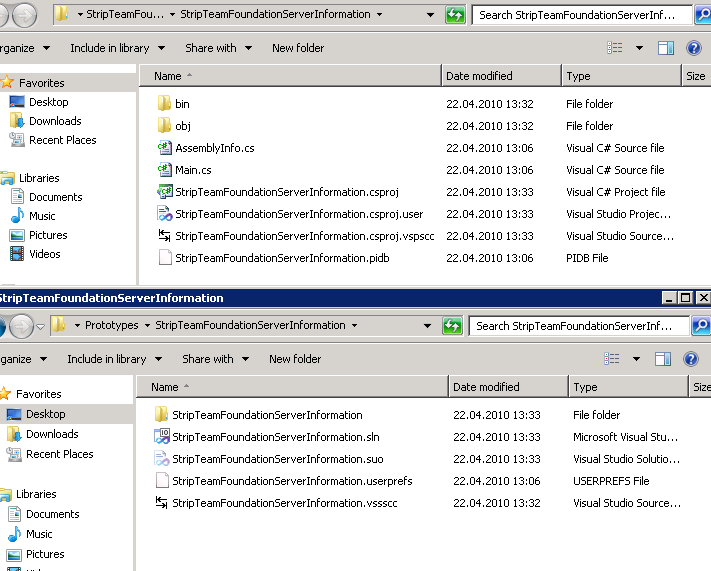The width and height of the screenshot is (711, 571).
Task: Expand the Prototypes breadcrumb arrow in bottom window
Action: (147, 326)
